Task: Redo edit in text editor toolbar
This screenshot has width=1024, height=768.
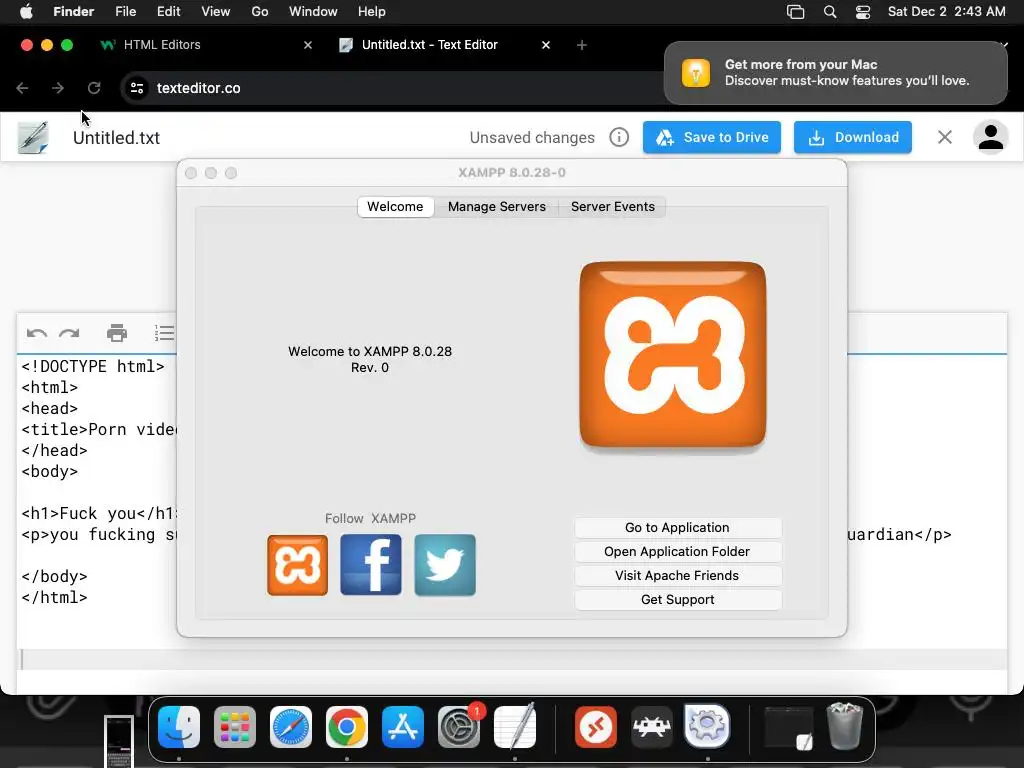Action: click(x=69, y=333)
